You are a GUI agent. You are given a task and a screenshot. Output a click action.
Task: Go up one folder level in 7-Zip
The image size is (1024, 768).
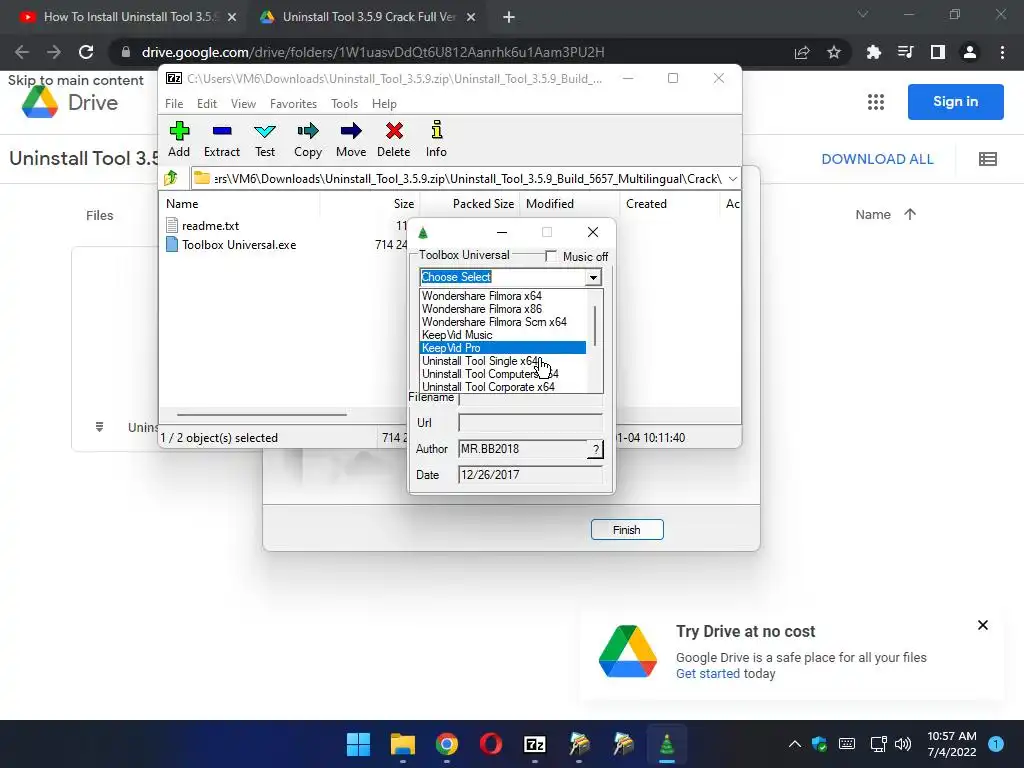pos(171,178)
